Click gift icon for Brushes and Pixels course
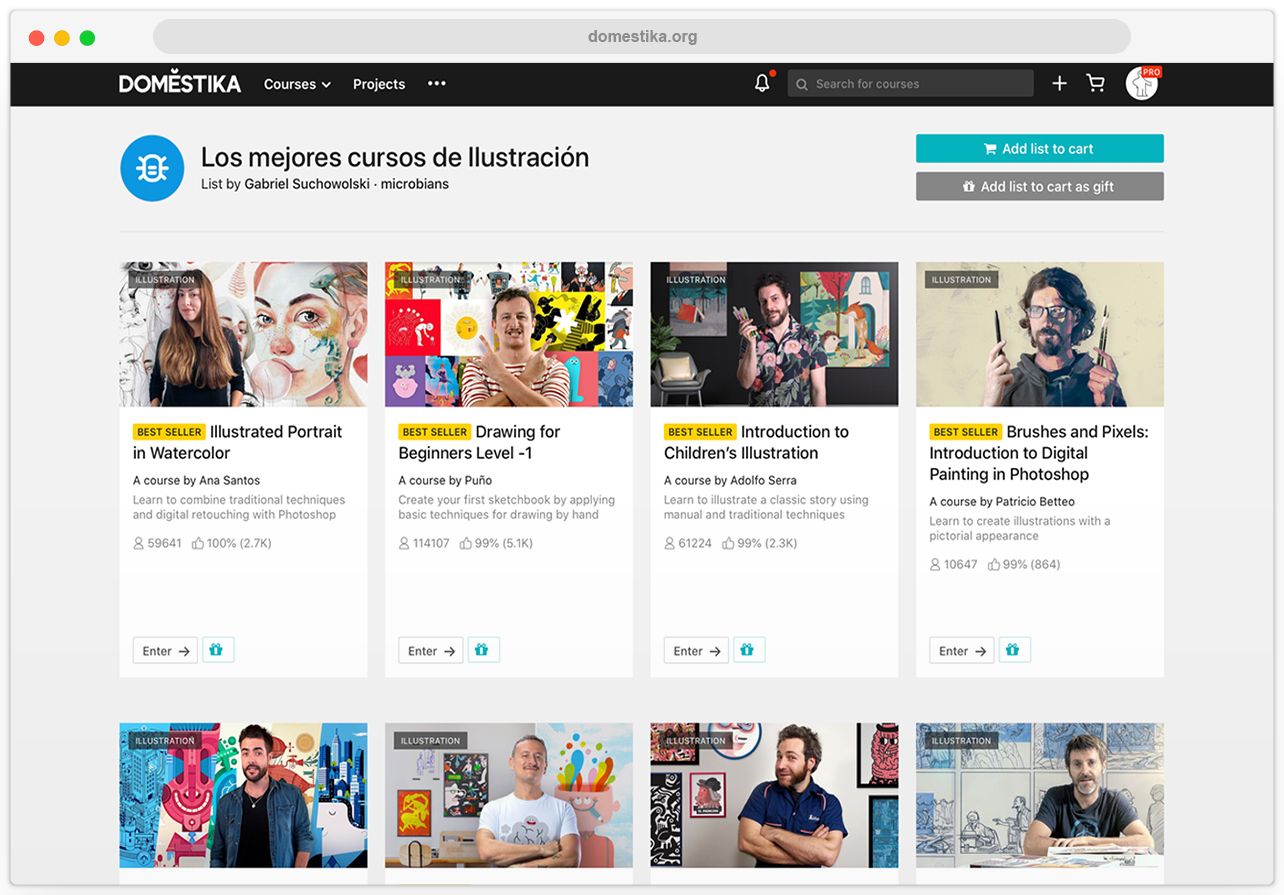The width and height of the screenshot is (1284, 895). [x=1013, y=650]
